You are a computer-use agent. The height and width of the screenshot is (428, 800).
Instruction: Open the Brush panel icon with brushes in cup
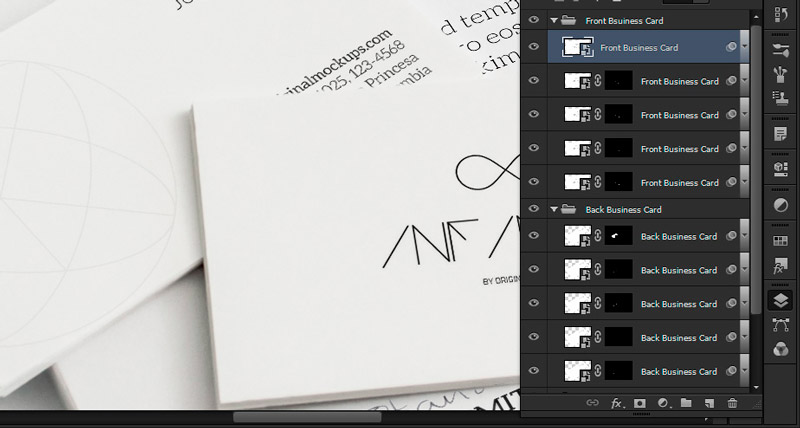tap(781, 74)
